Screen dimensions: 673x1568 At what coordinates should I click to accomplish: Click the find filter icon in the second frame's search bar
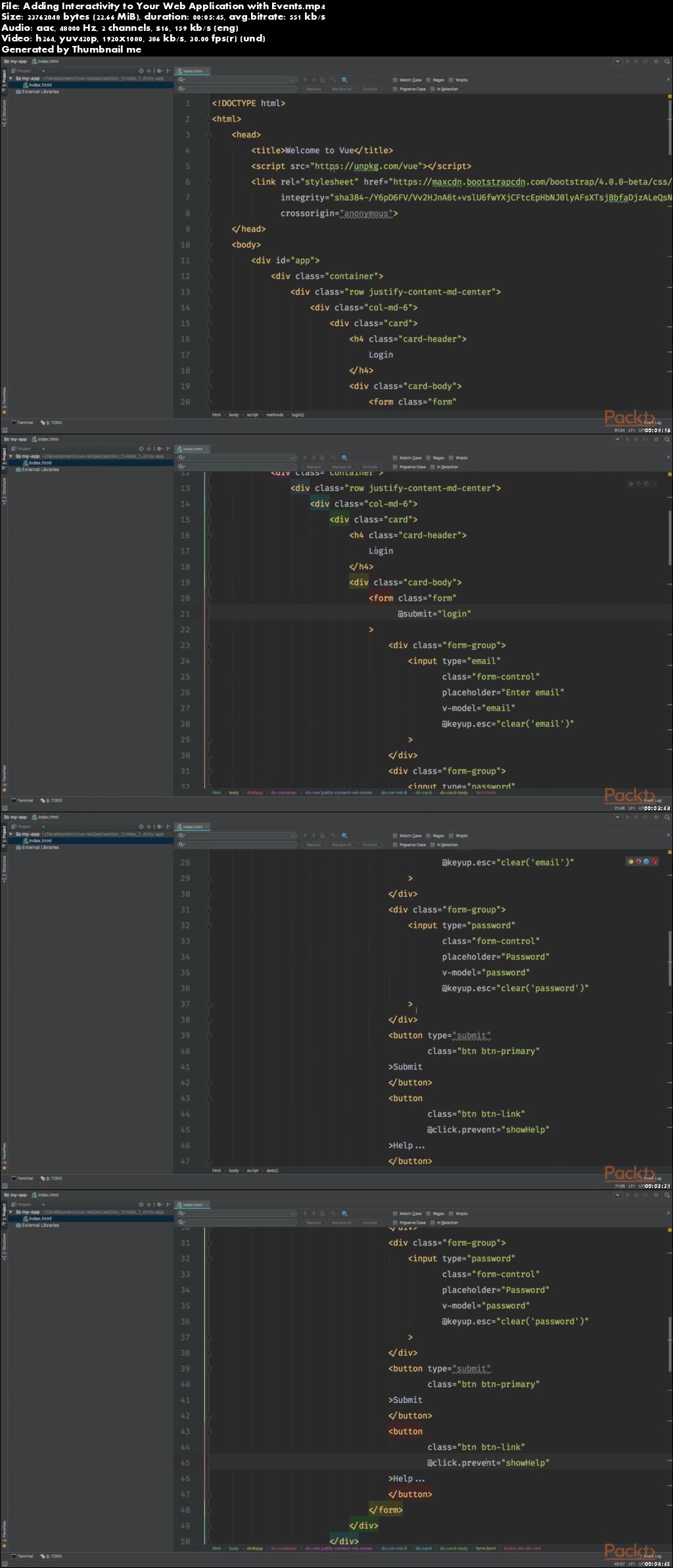click(344, 458)
